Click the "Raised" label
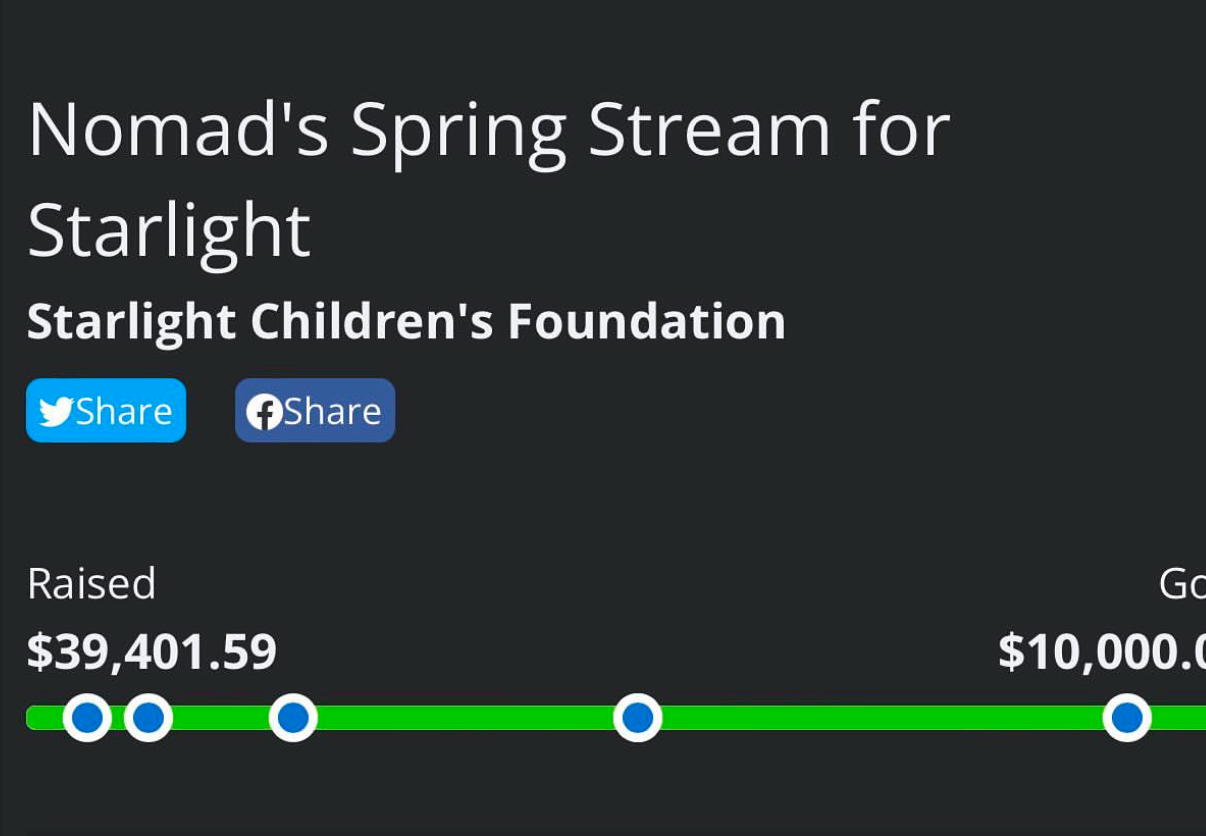This screenshot has height=836, width=1206. tap(91, 584)
